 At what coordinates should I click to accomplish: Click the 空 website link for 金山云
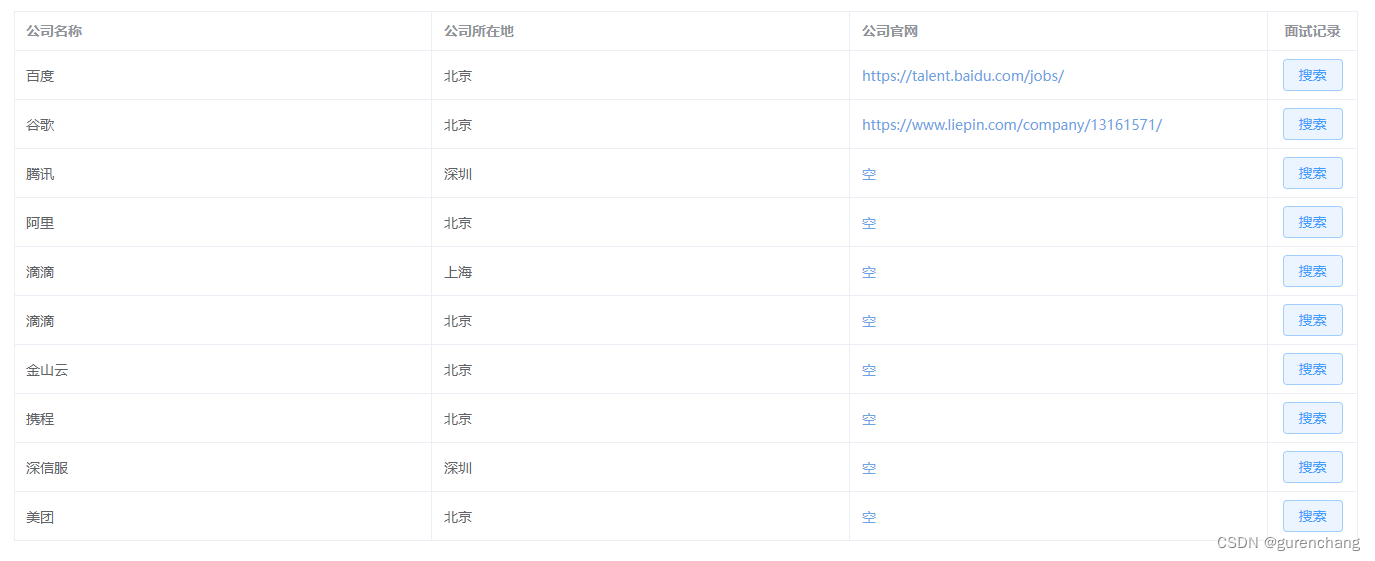tap(869, 370)
